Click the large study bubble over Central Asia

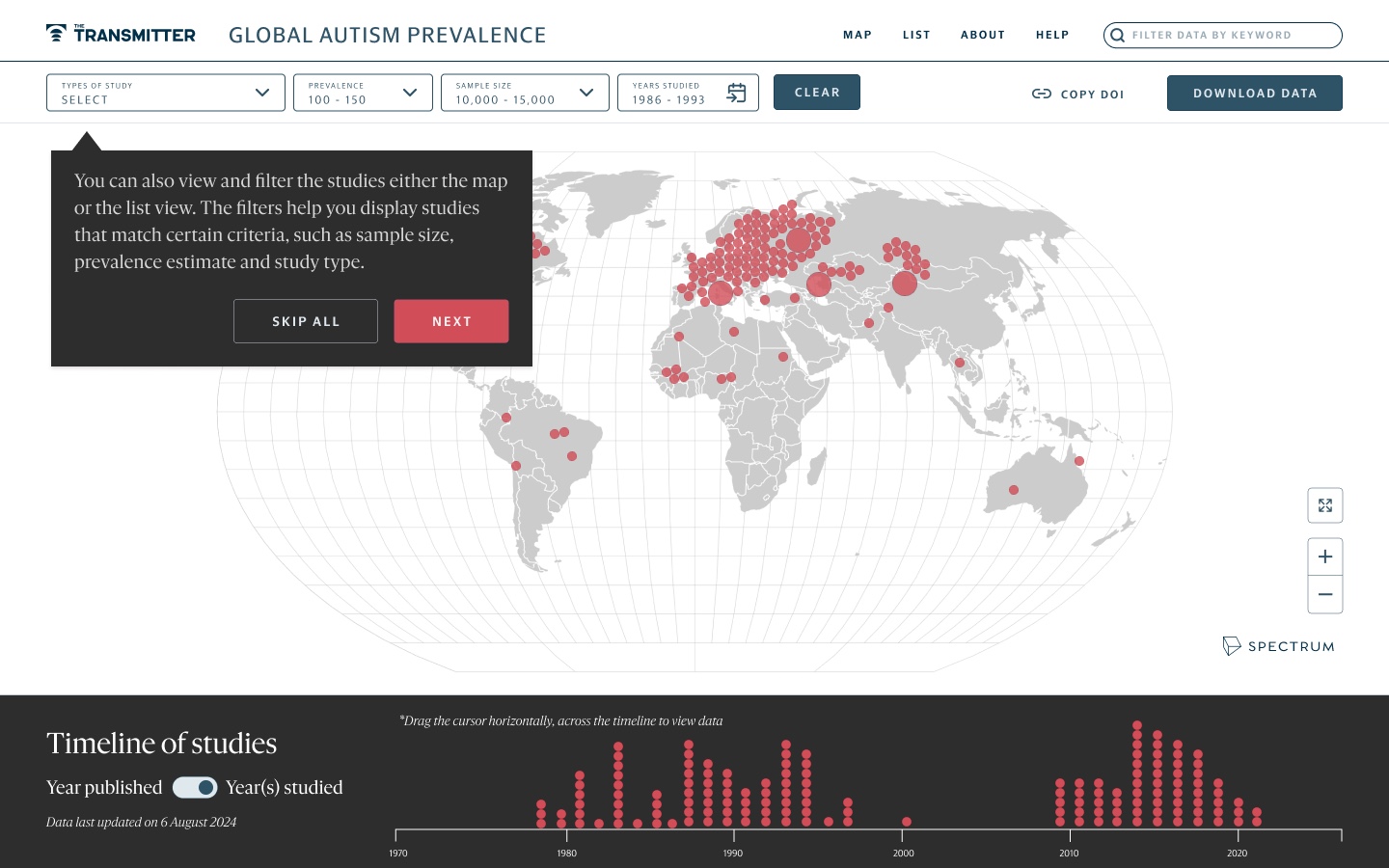pyautogui.click(x=905, y=284)
